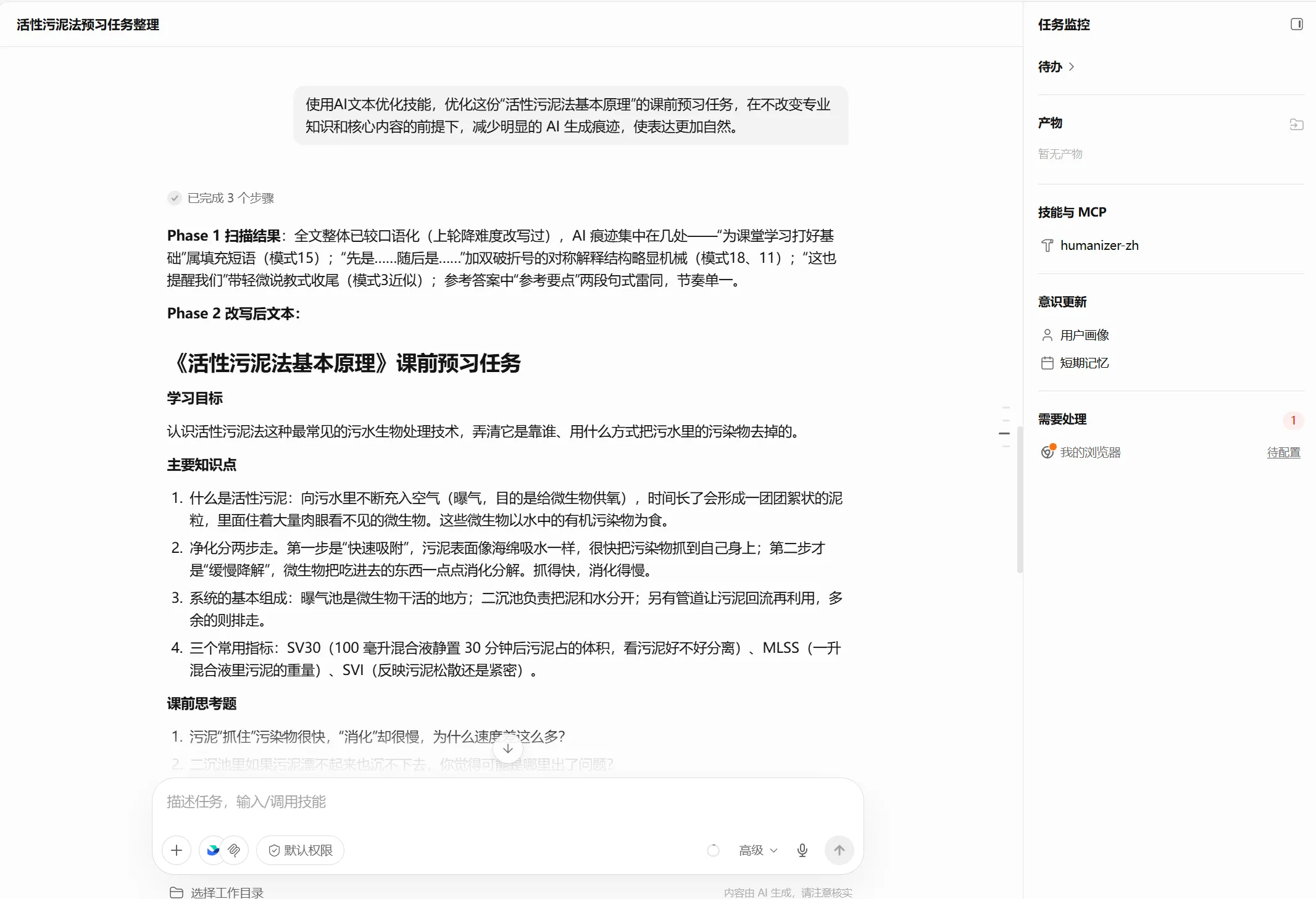The image size is (1316, 899).
Task: Open the 高级 mode dropdown
Action: [758, 850]
